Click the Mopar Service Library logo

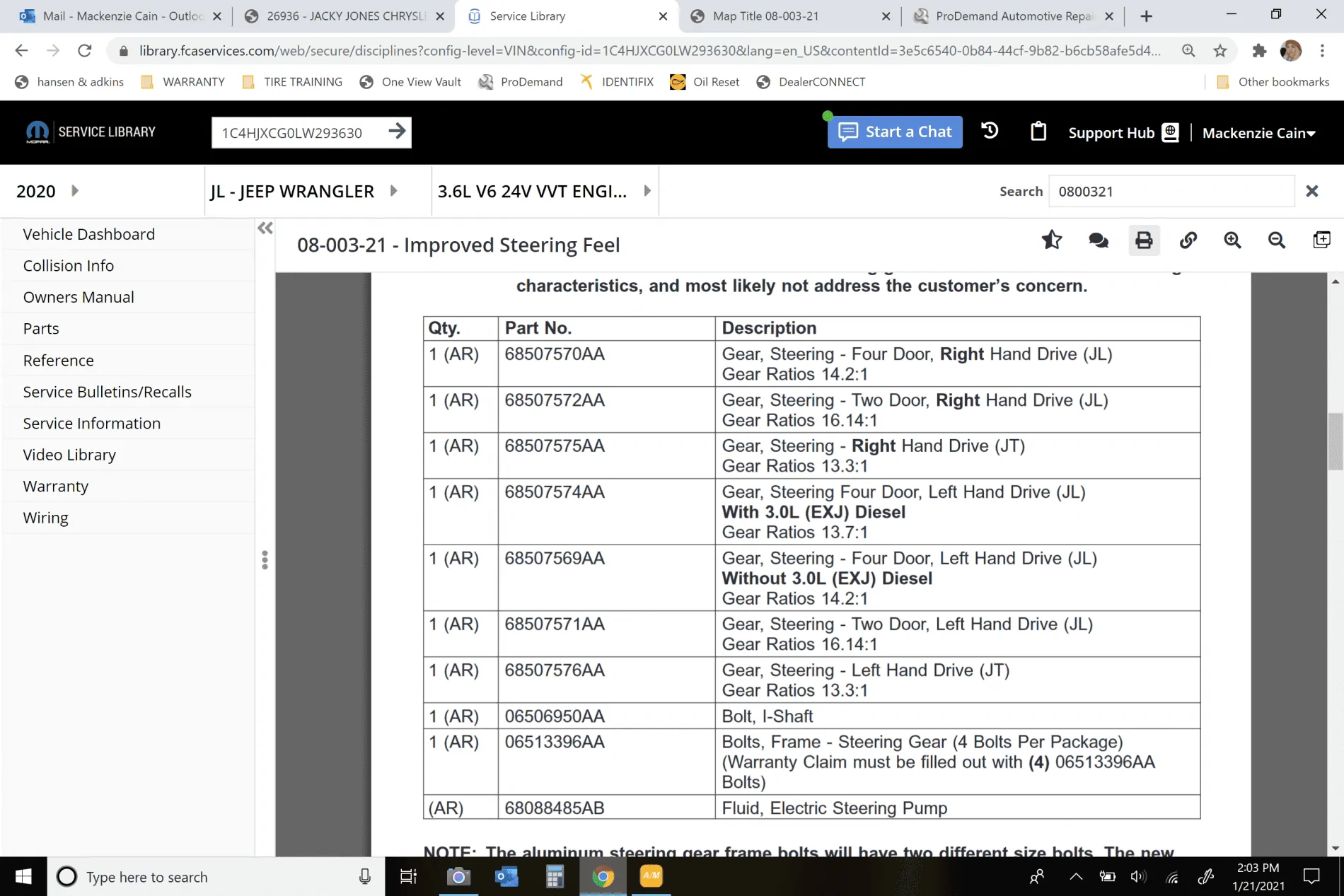point(90,132)
